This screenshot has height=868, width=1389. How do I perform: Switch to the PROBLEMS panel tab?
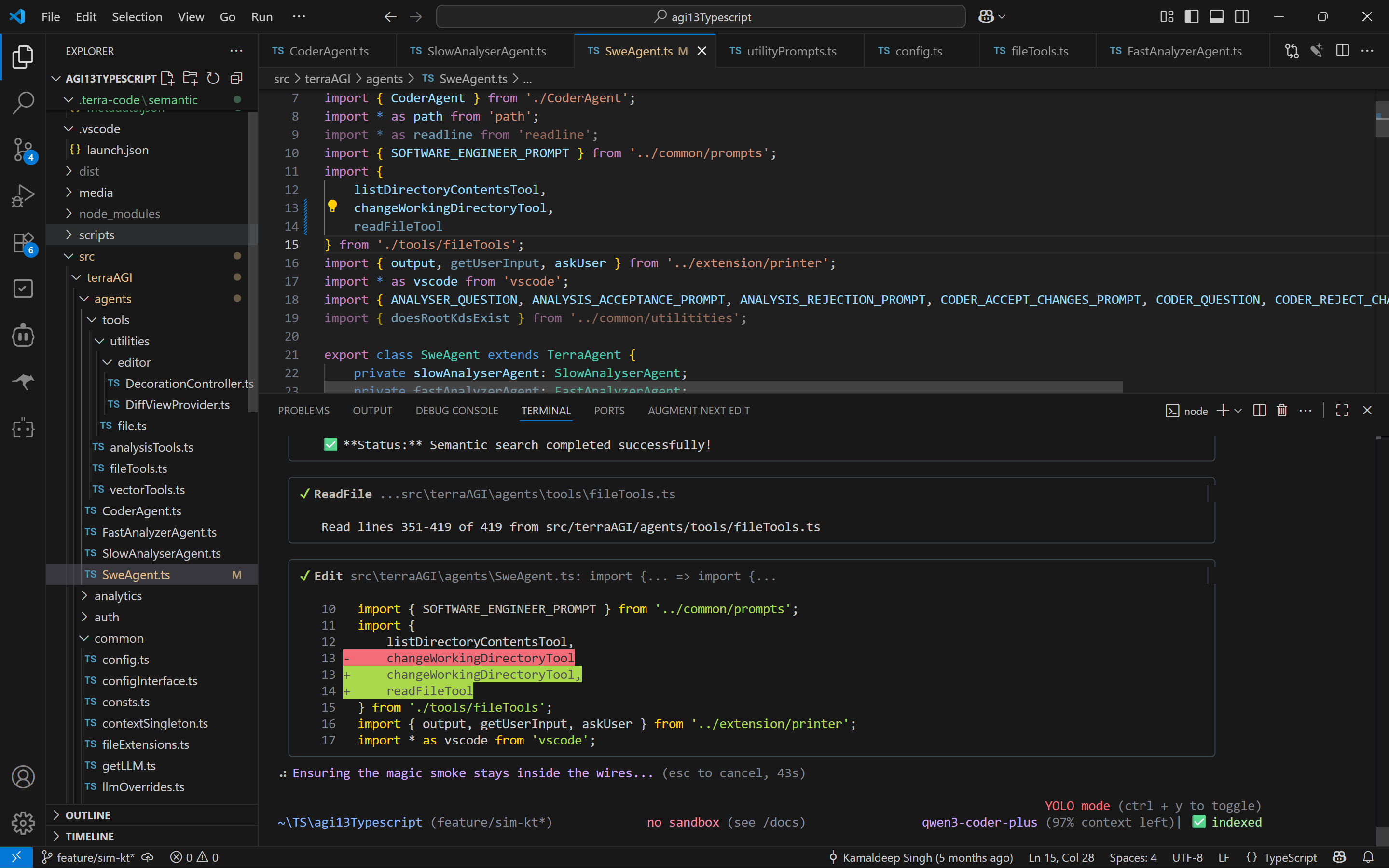[x=303, y=411]
